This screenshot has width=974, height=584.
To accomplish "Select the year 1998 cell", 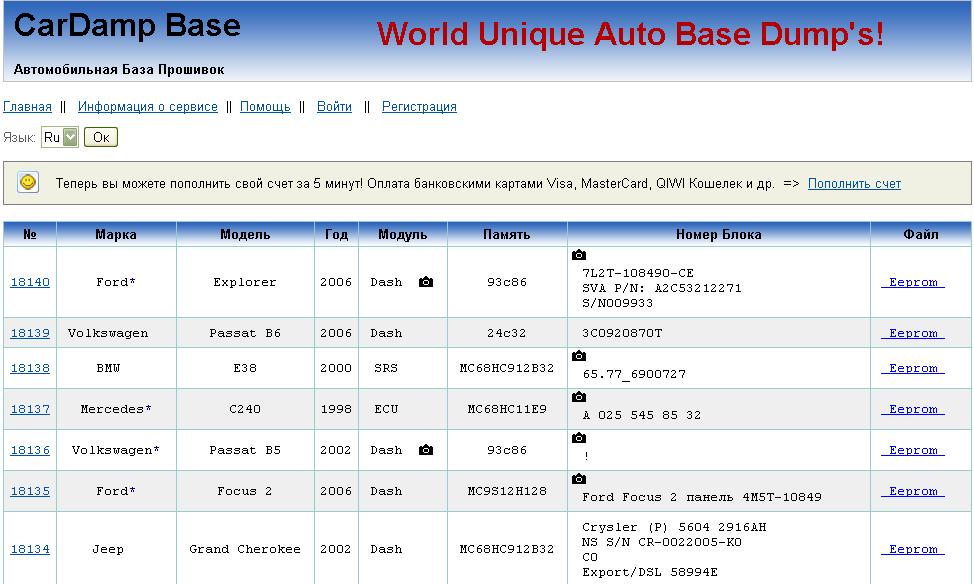I will (336, 409).
